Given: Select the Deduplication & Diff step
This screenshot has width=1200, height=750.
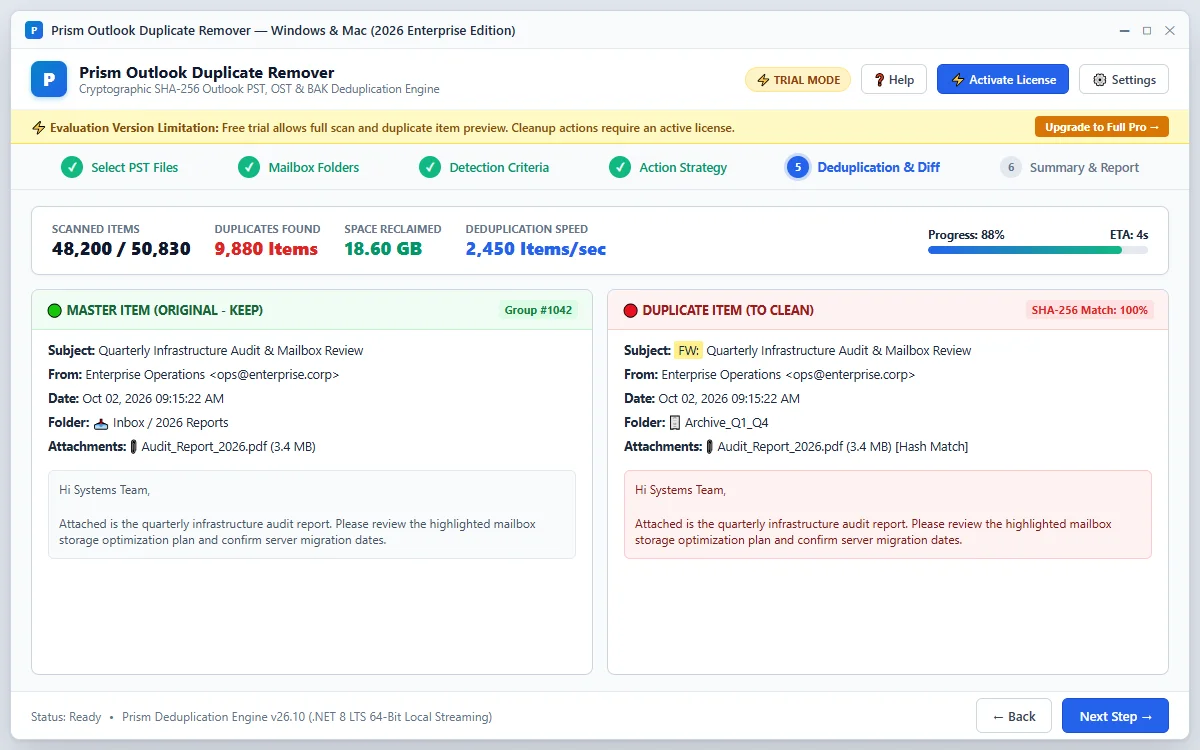Looking at the screenshot, I should (x=863, y=167).
